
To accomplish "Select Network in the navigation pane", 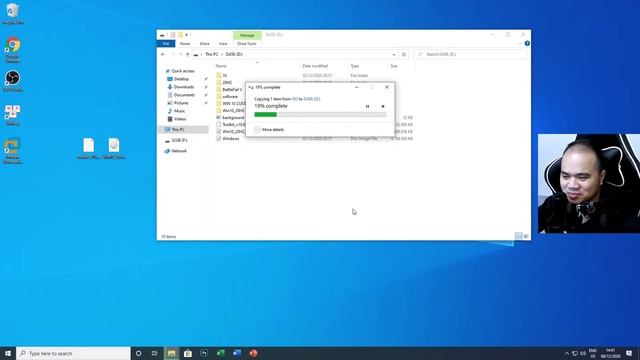I will 176,151.
